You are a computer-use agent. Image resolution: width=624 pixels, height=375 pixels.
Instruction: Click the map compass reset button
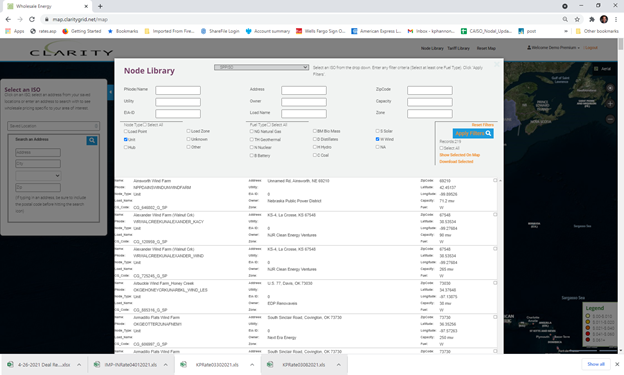610,88
